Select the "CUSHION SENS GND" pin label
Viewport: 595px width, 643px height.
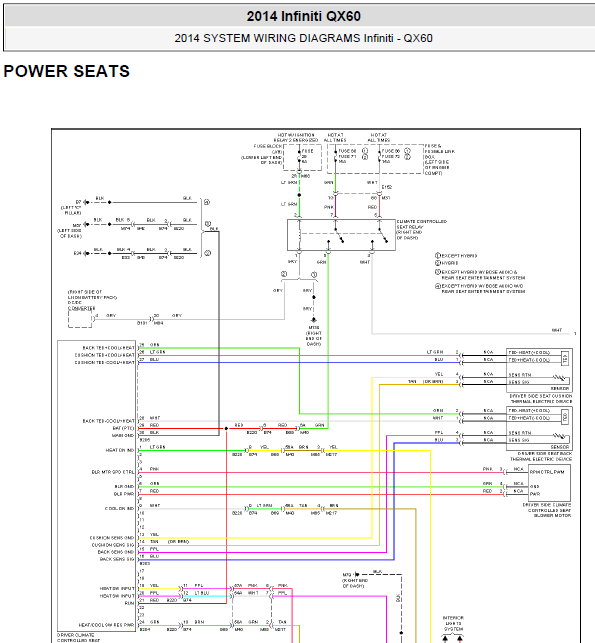112,538
